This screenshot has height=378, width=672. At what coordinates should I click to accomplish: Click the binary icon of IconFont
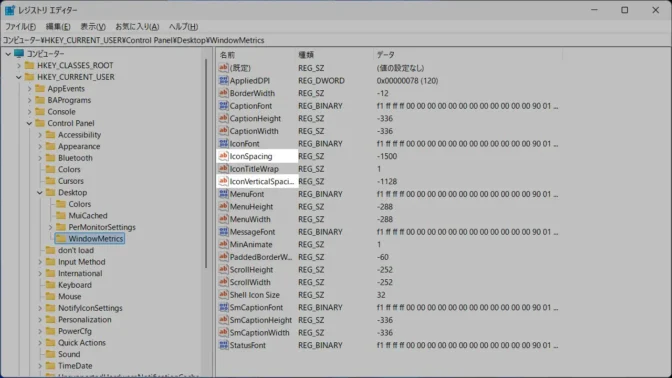(223, 144)
